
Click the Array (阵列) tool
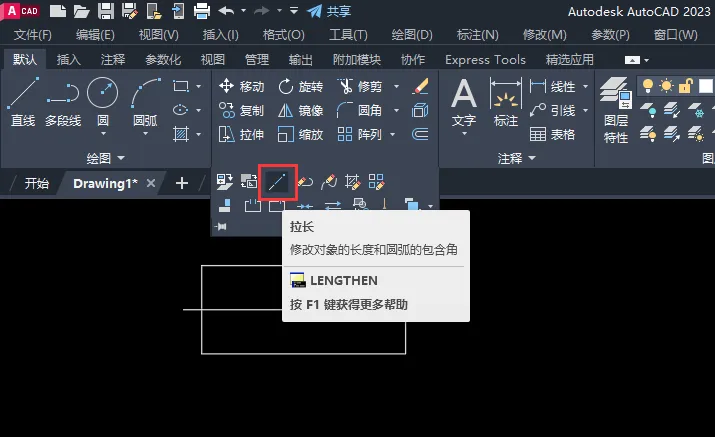click(x=360, y=135)
